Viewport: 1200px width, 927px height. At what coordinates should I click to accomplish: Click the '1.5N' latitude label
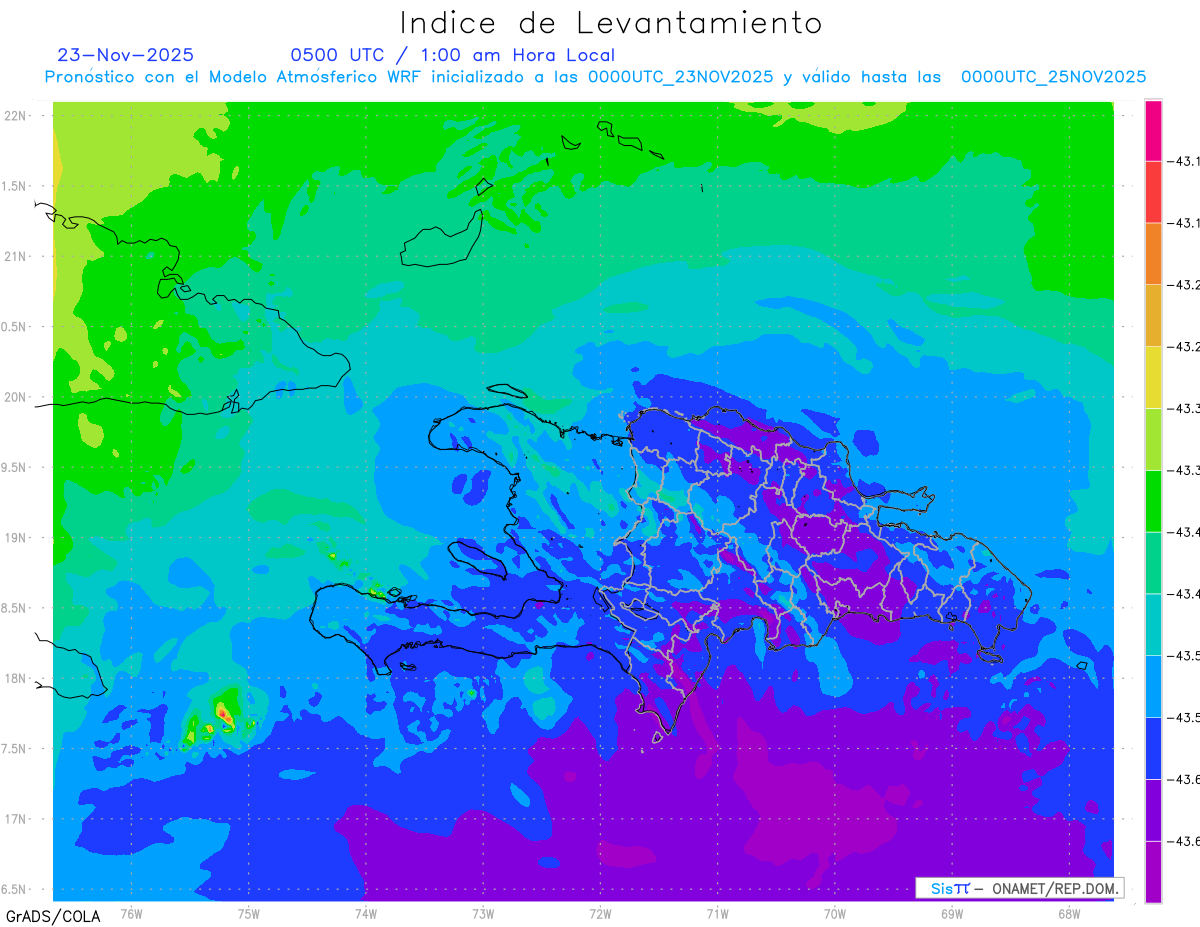pyautogui.click(x=14, y=186)
